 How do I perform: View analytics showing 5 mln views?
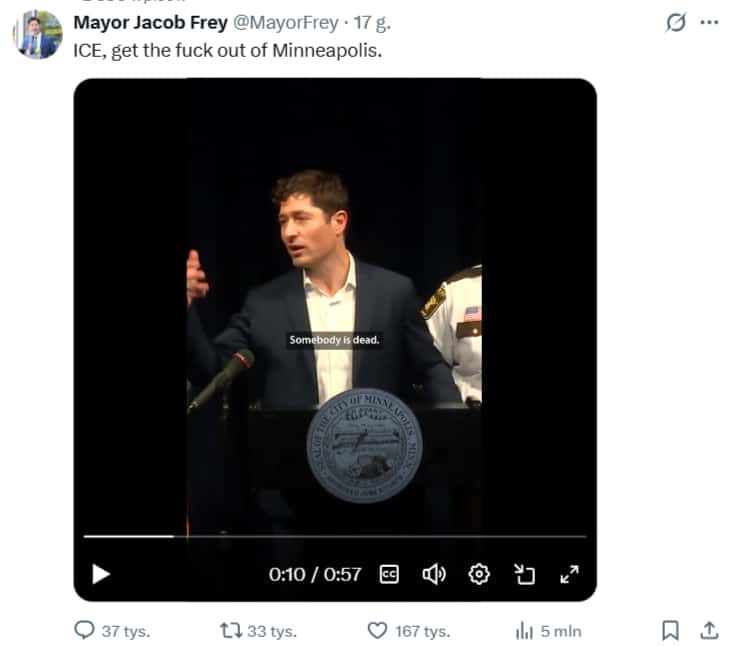(x=548, y=631)
